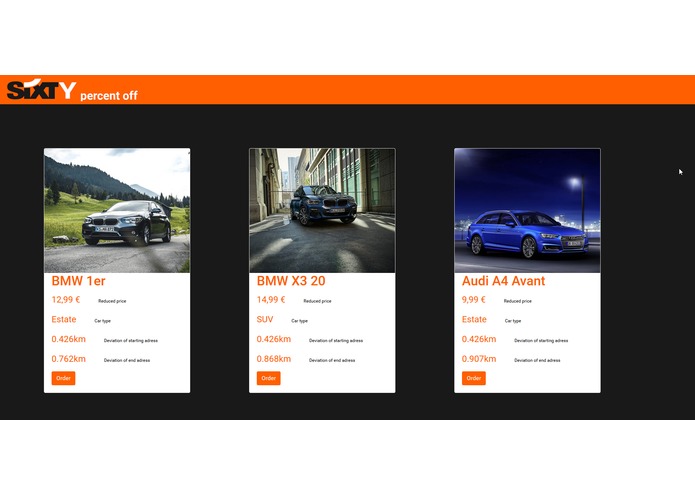The width and height of the screenshot is (695, 494).
Task: Select the 'Audi A4 Avant' title
Action: pyautogui.click(x=504, y=281)
